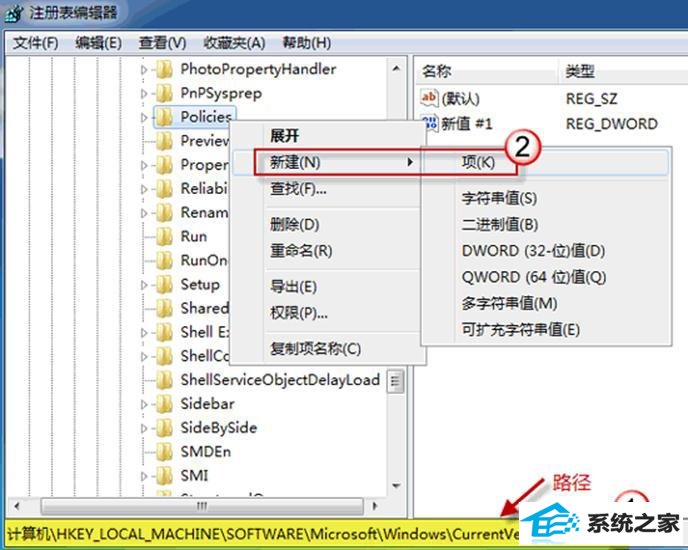Expand the PnPSysprep key
688x550 pixels.
144,93
